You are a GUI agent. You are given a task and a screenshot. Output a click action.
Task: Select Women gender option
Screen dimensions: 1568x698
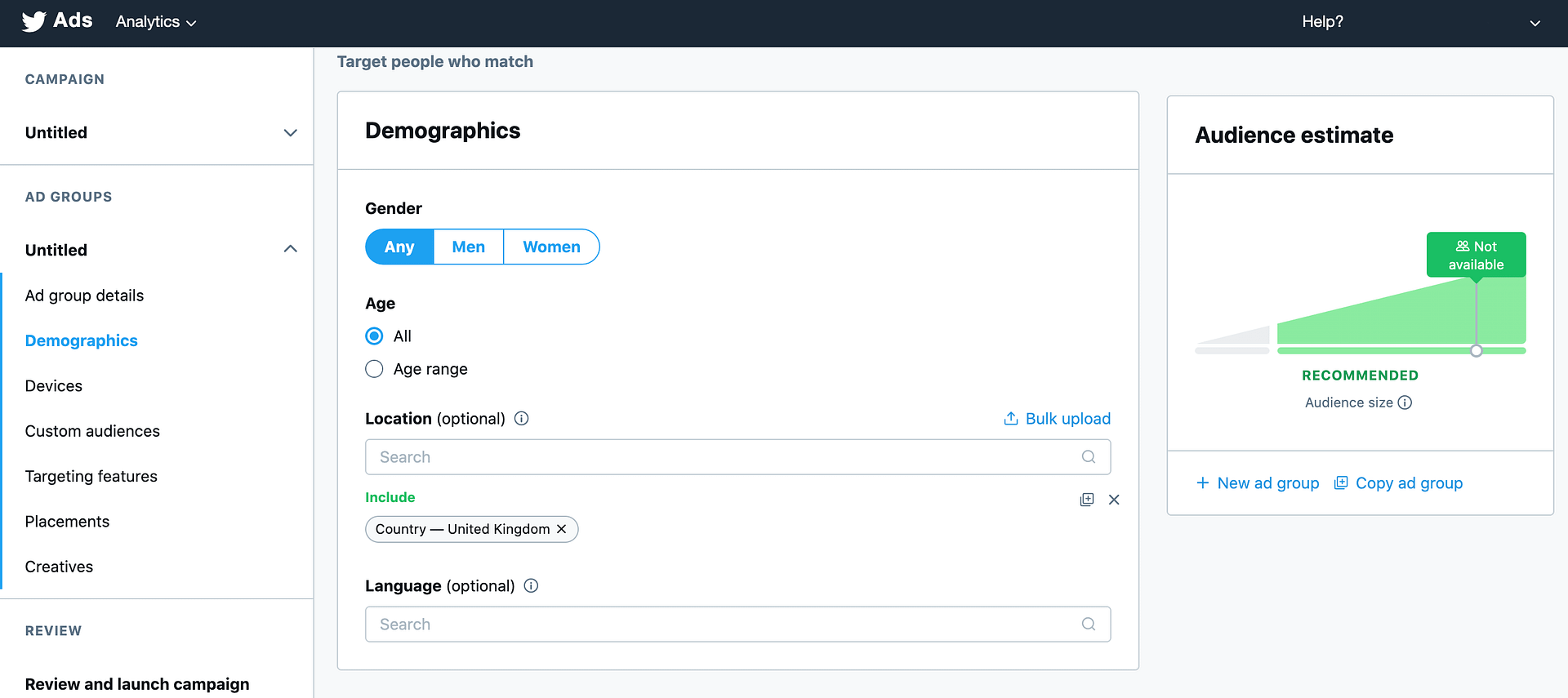coord(552,247)
